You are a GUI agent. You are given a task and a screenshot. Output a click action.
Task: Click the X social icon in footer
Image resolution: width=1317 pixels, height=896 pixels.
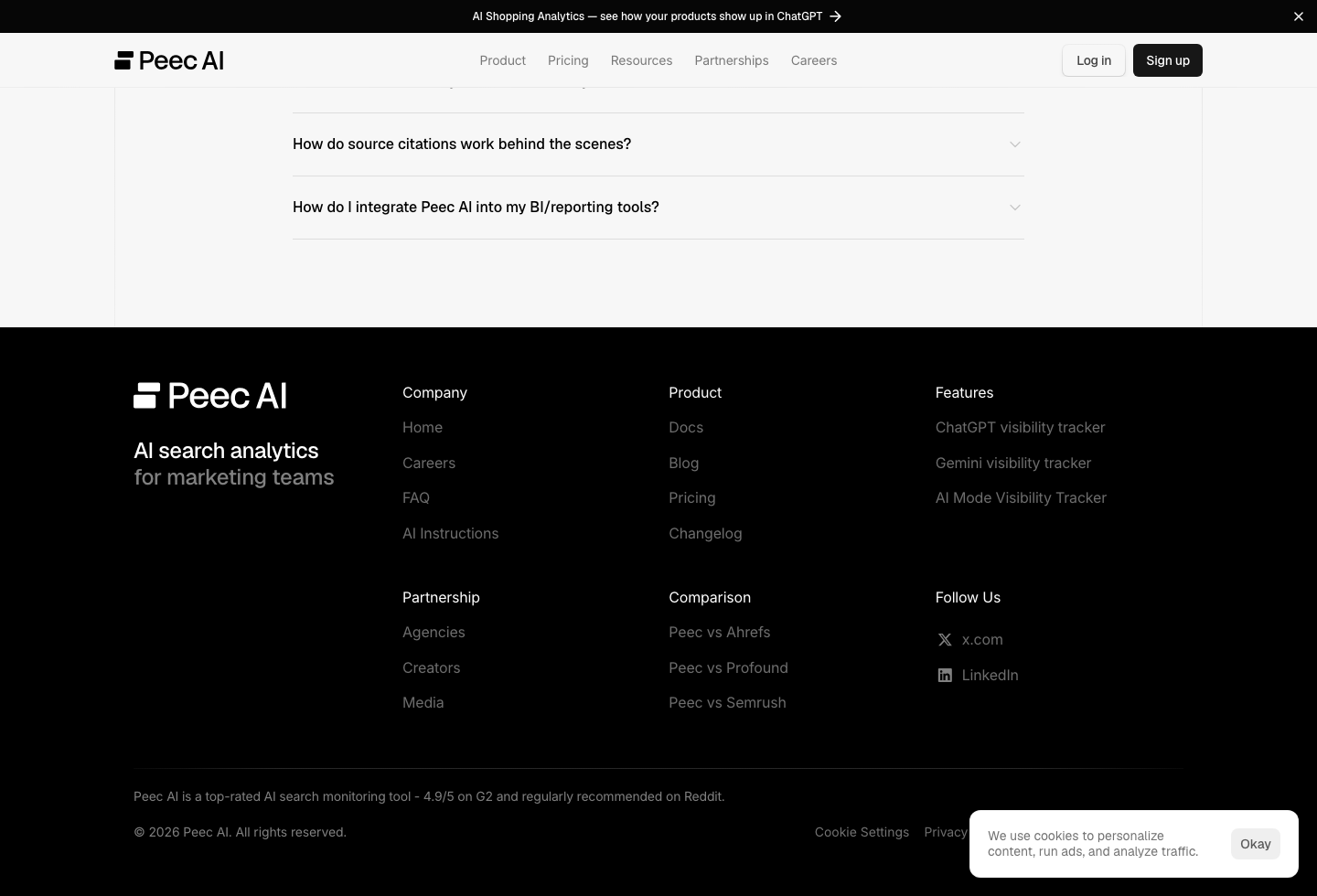[x=945, y=640]
